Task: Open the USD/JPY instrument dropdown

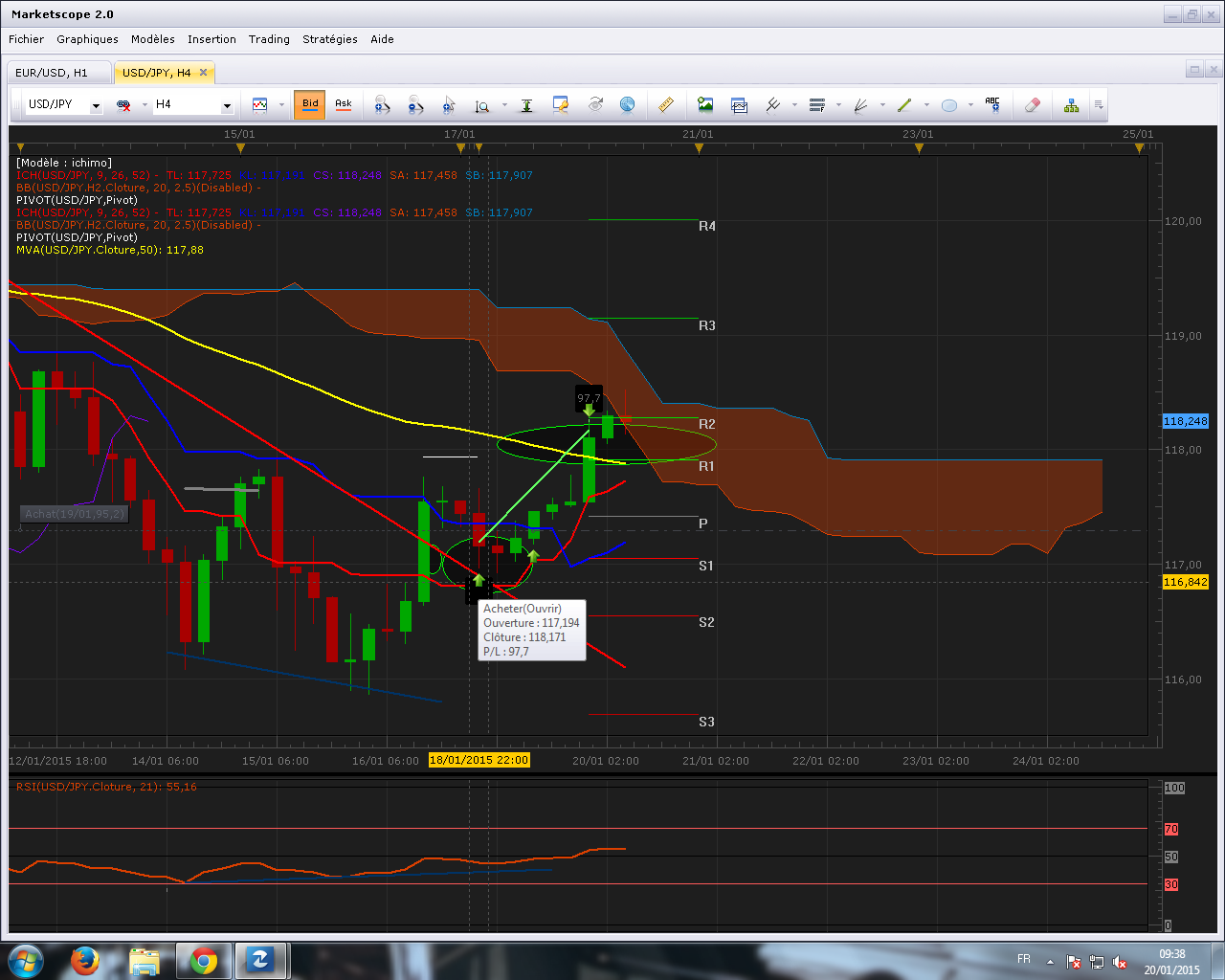Action: click(x=96, y=105)
